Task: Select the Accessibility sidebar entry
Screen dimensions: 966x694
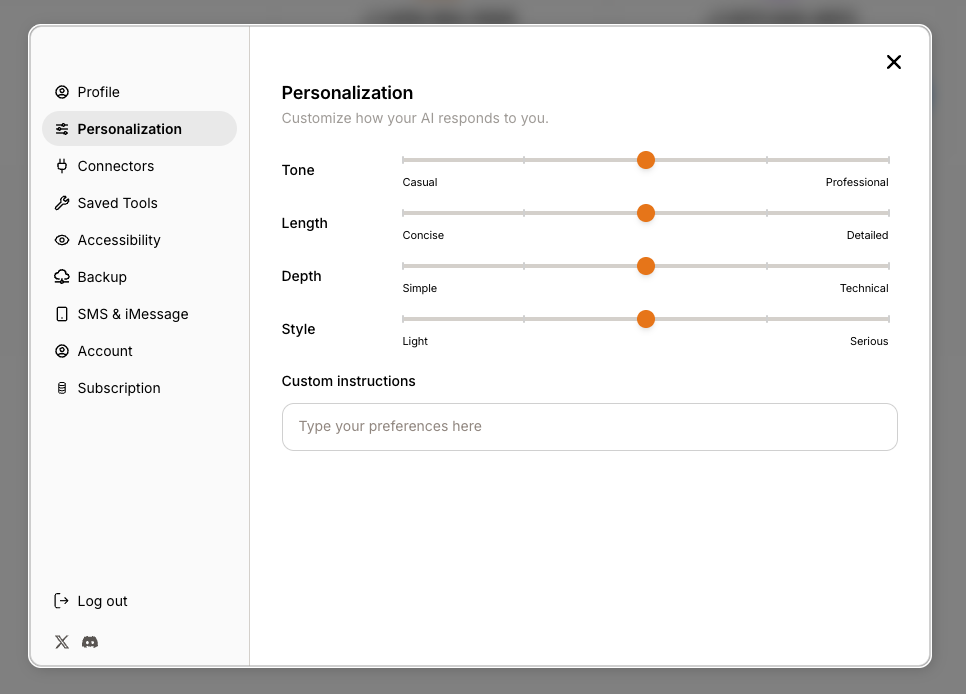Action: tap(119, 240)
